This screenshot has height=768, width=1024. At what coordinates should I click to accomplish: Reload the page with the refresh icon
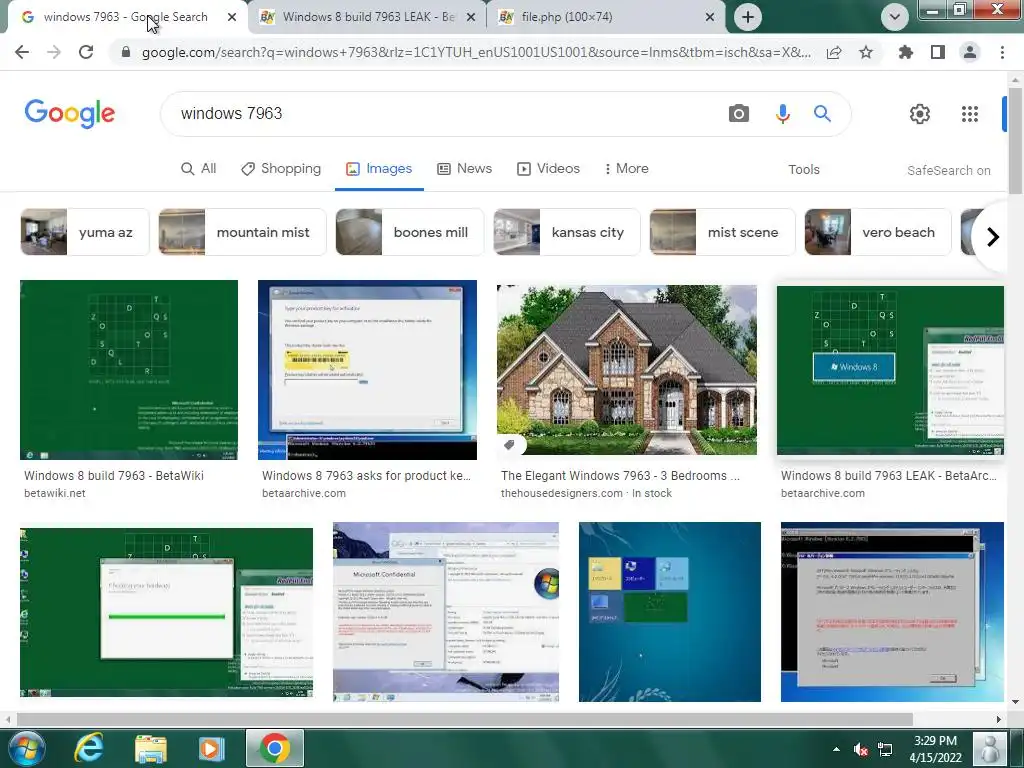(x=86, y=52)
